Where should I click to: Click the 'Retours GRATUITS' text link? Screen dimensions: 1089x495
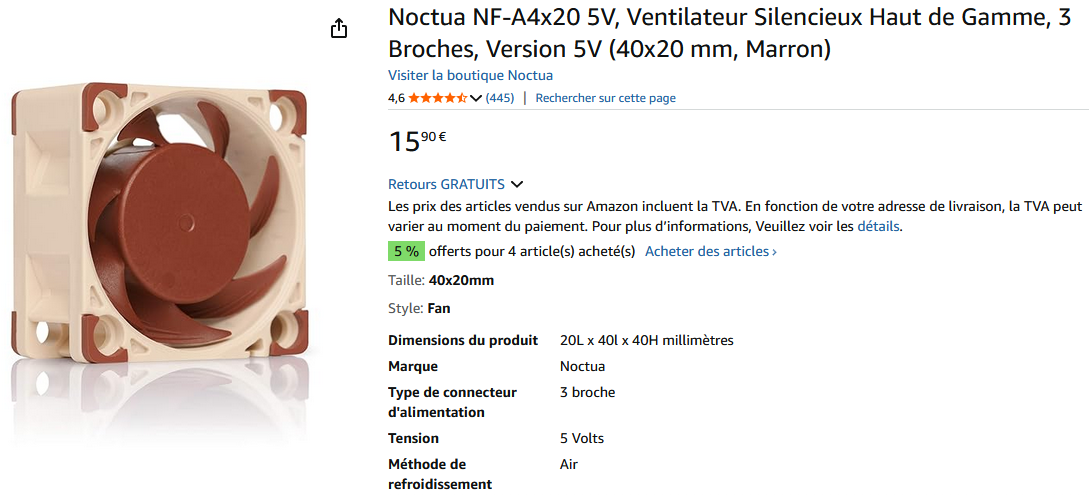point(446,184)
